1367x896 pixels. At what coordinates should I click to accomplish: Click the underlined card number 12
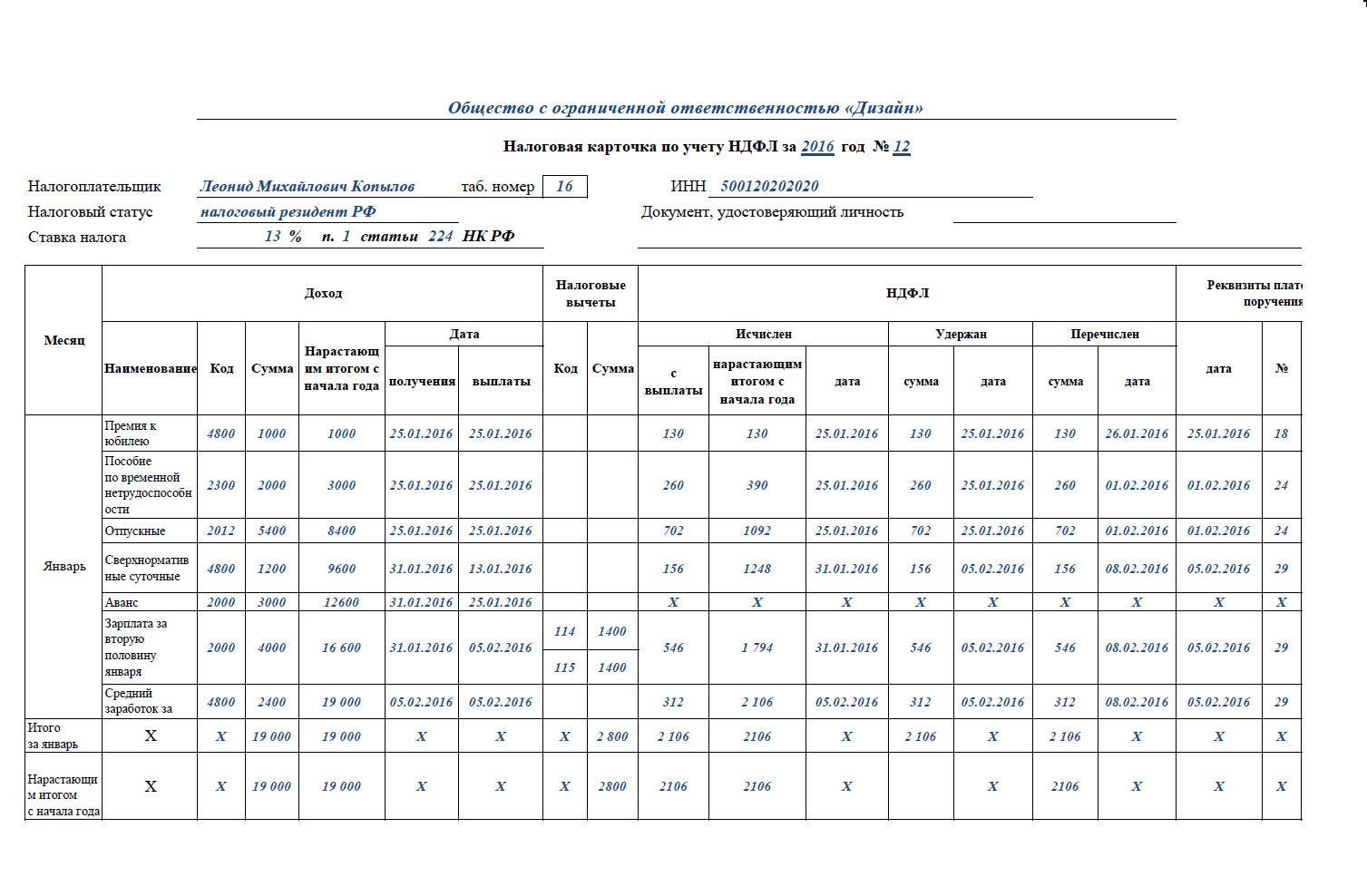click(x=901, y=146)
